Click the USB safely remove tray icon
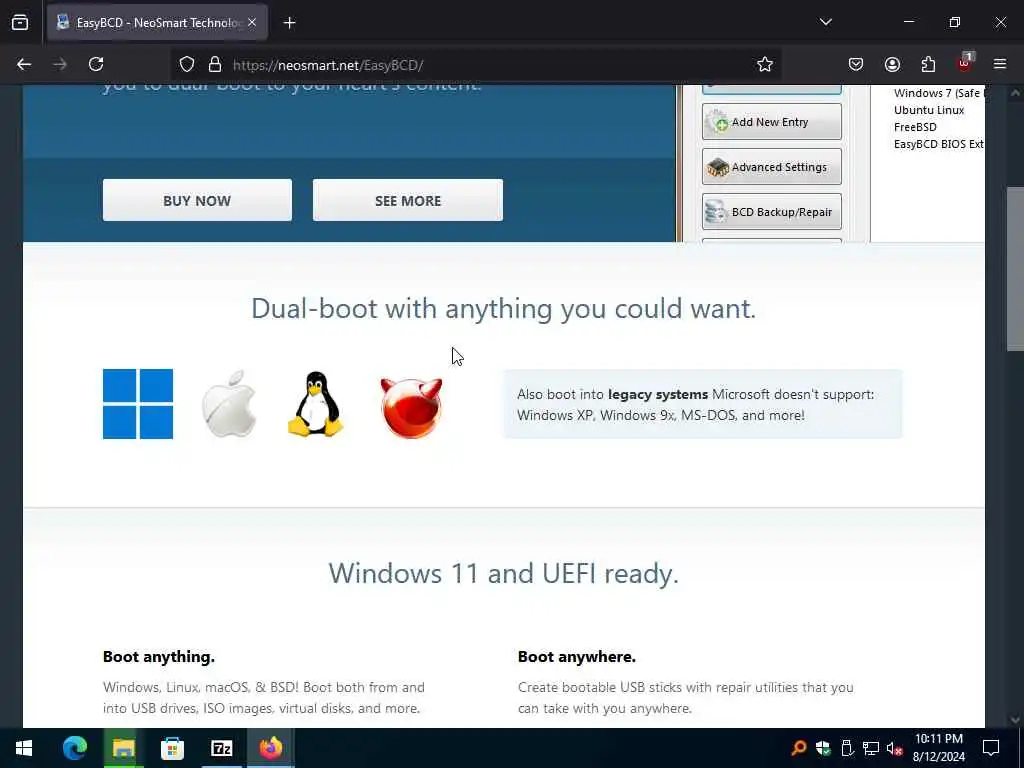The height and width of the screenshot is (768, 1024). point(847,748)
